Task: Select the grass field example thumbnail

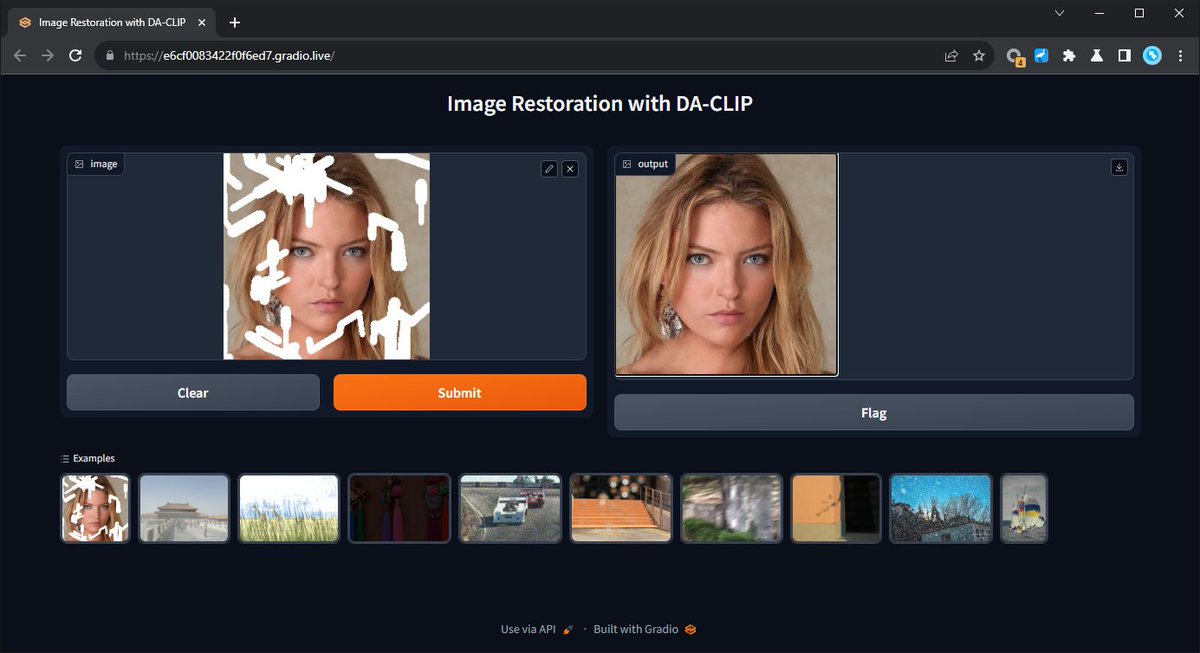Action: click(x=289, y=508)
